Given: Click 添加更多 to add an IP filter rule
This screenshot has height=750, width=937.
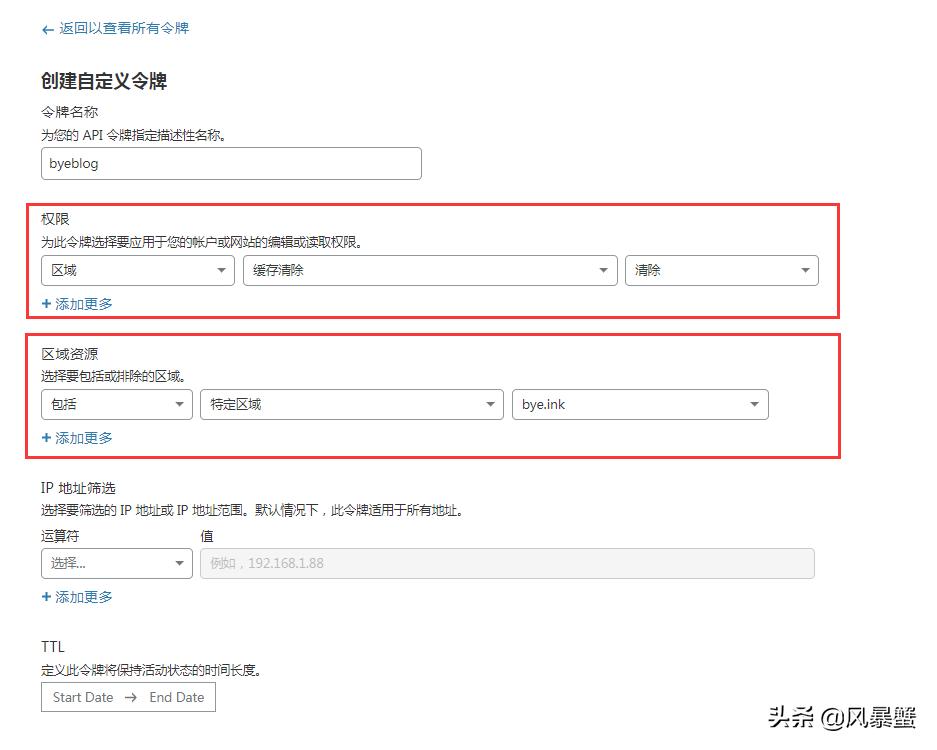Looking at the screenshot, I should pyautogui.click(x=82, y=596).
